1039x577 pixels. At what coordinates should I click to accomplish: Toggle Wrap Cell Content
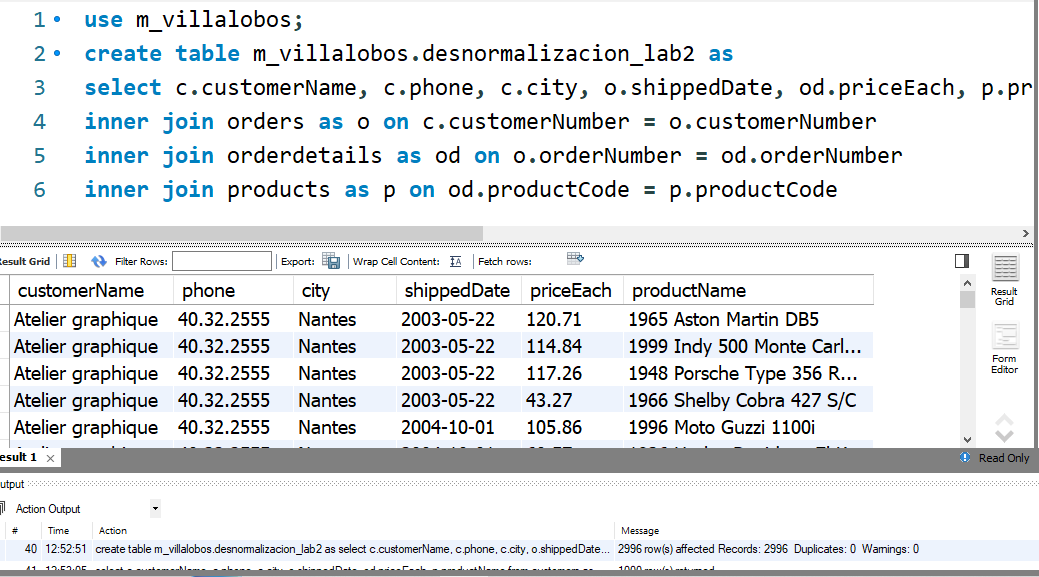click(455, 261)
